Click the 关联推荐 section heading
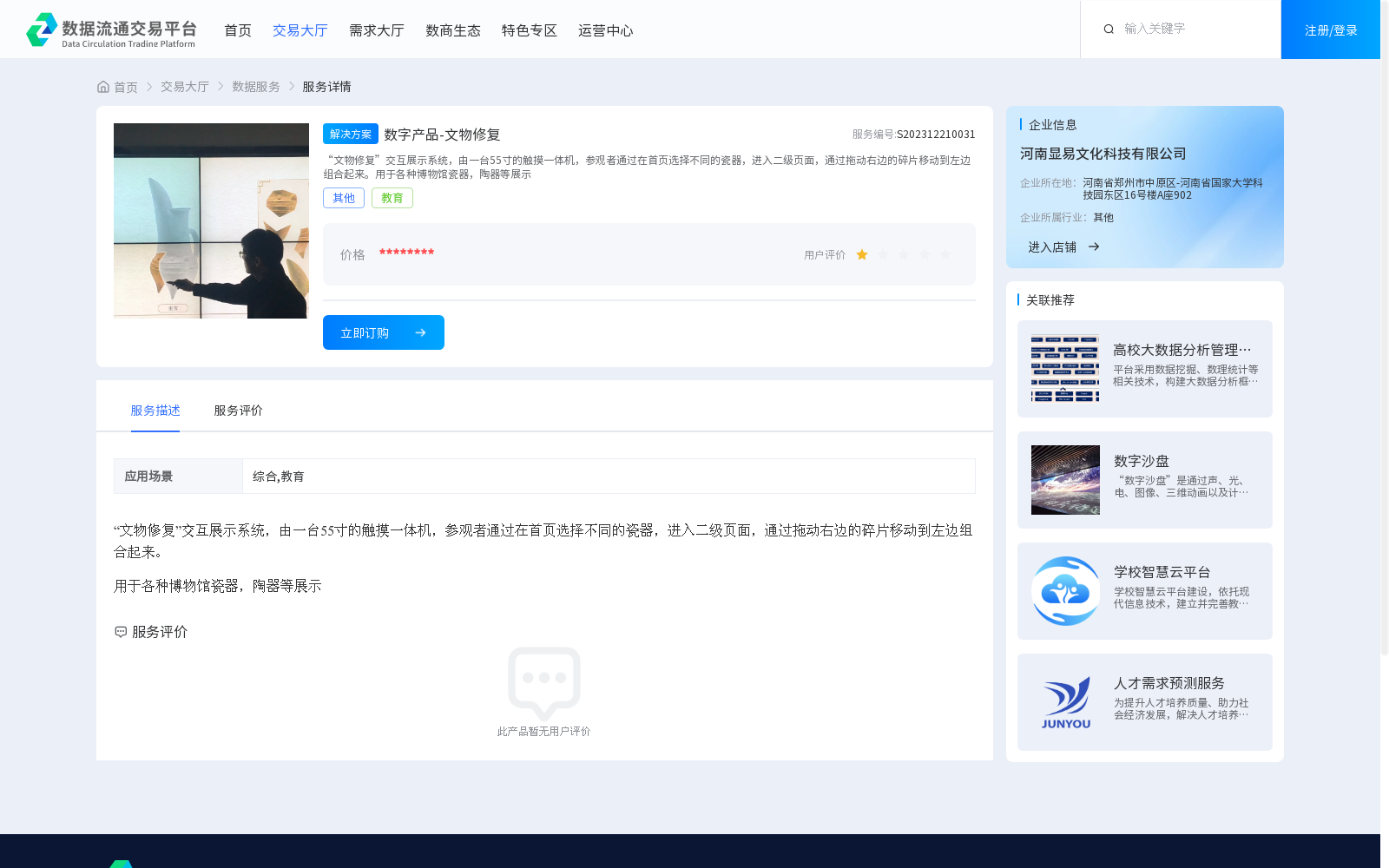The image size is (1389, 868). coord(1050,300)
